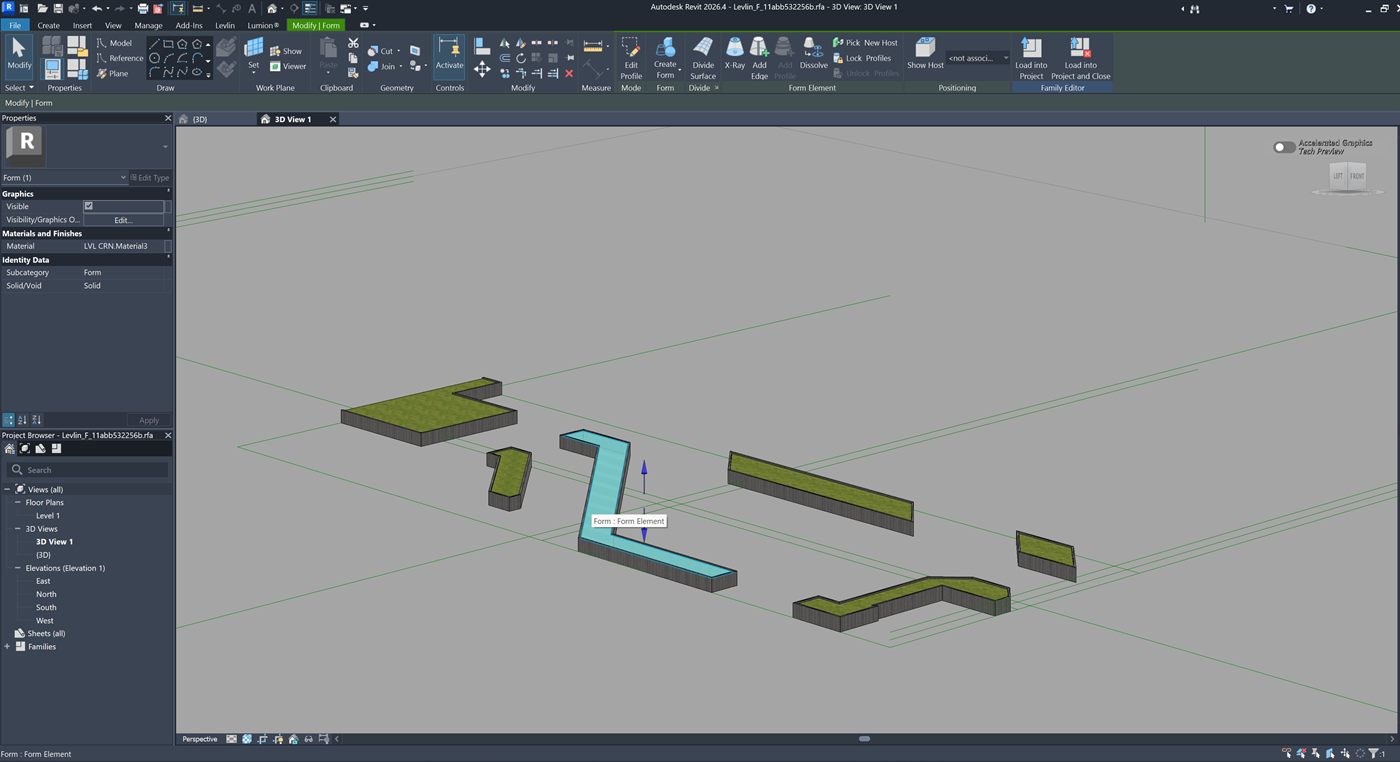Expand the Families tree node

(7, 646)
